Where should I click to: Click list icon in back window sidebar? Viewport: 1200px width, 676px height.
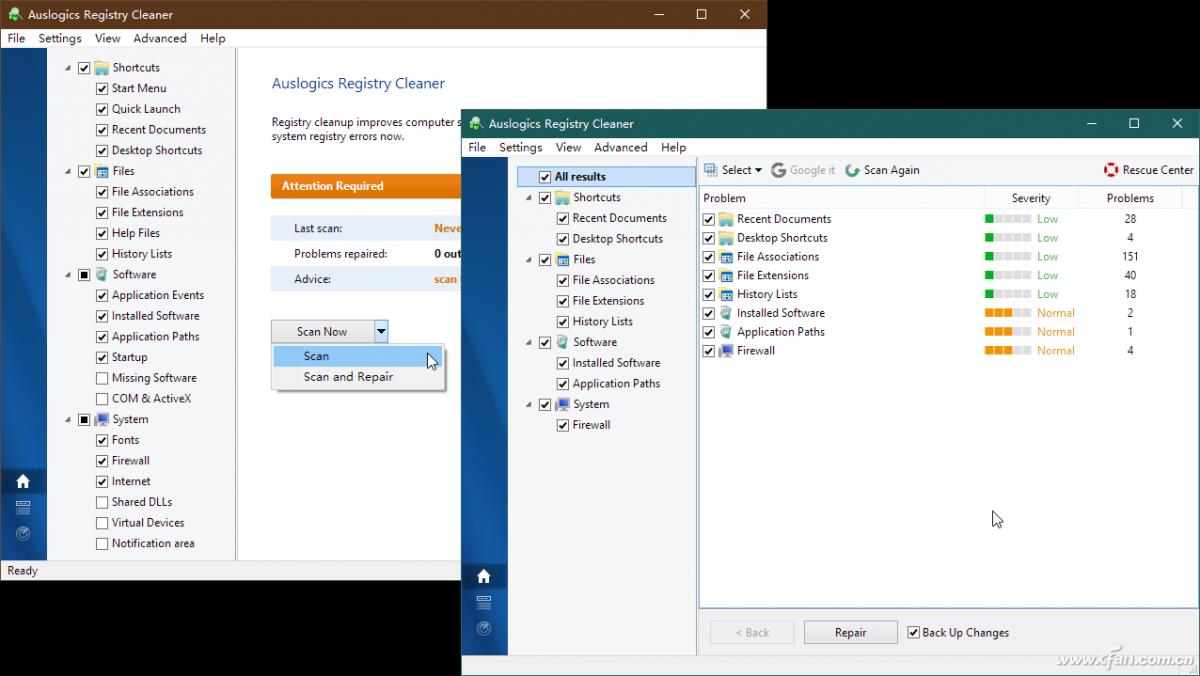23,507
